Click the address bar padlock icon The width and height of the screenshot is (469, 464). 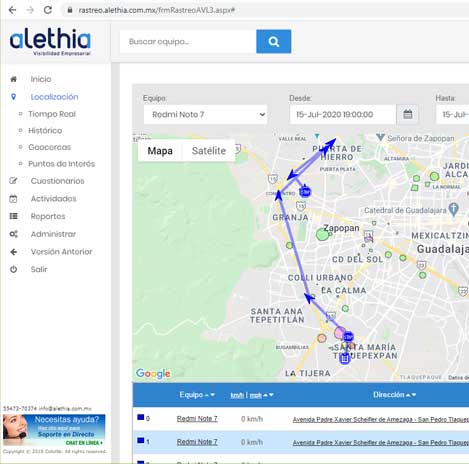(70, 10)
